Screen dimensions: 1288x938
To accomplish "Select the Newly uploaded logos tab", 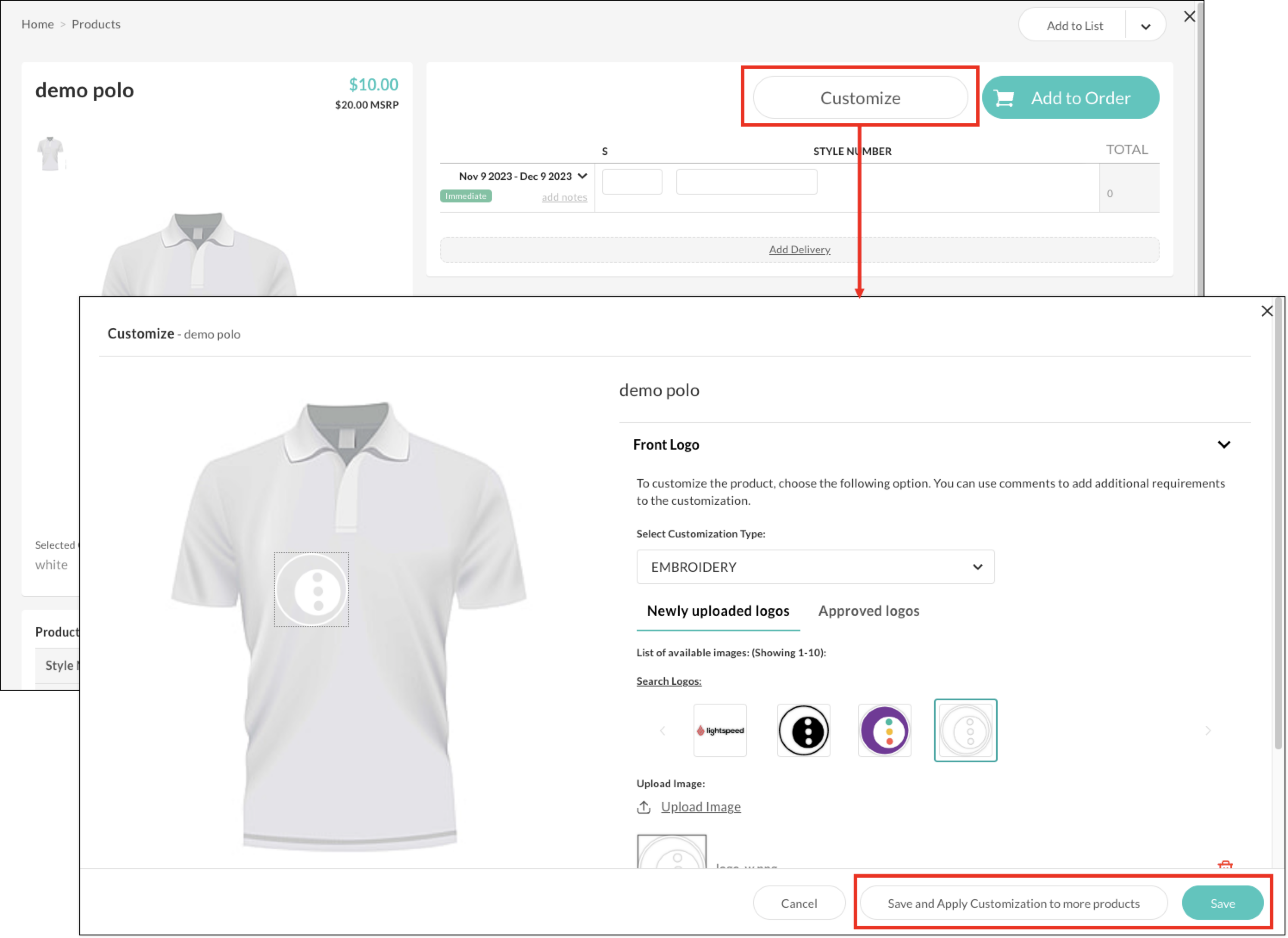I will tap(718, 611).
